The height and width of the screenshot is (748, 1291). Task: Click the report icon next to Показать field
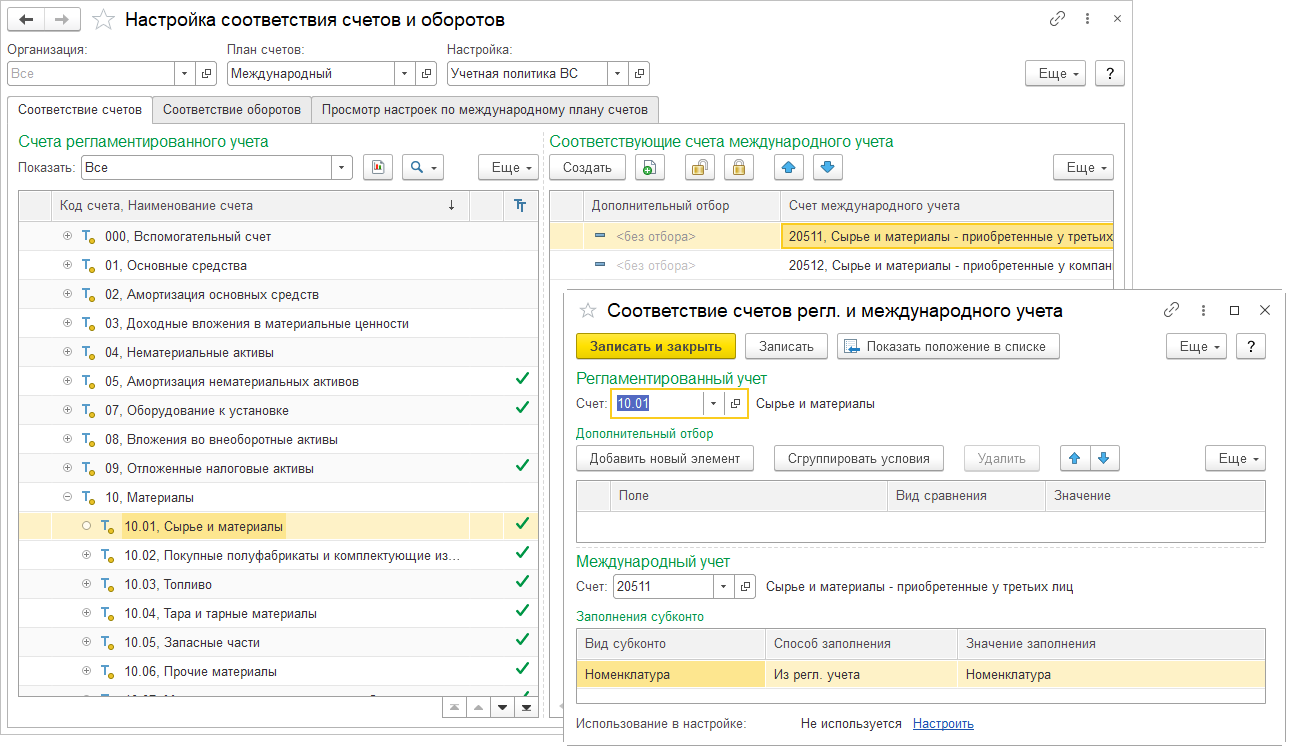(378, 168)
